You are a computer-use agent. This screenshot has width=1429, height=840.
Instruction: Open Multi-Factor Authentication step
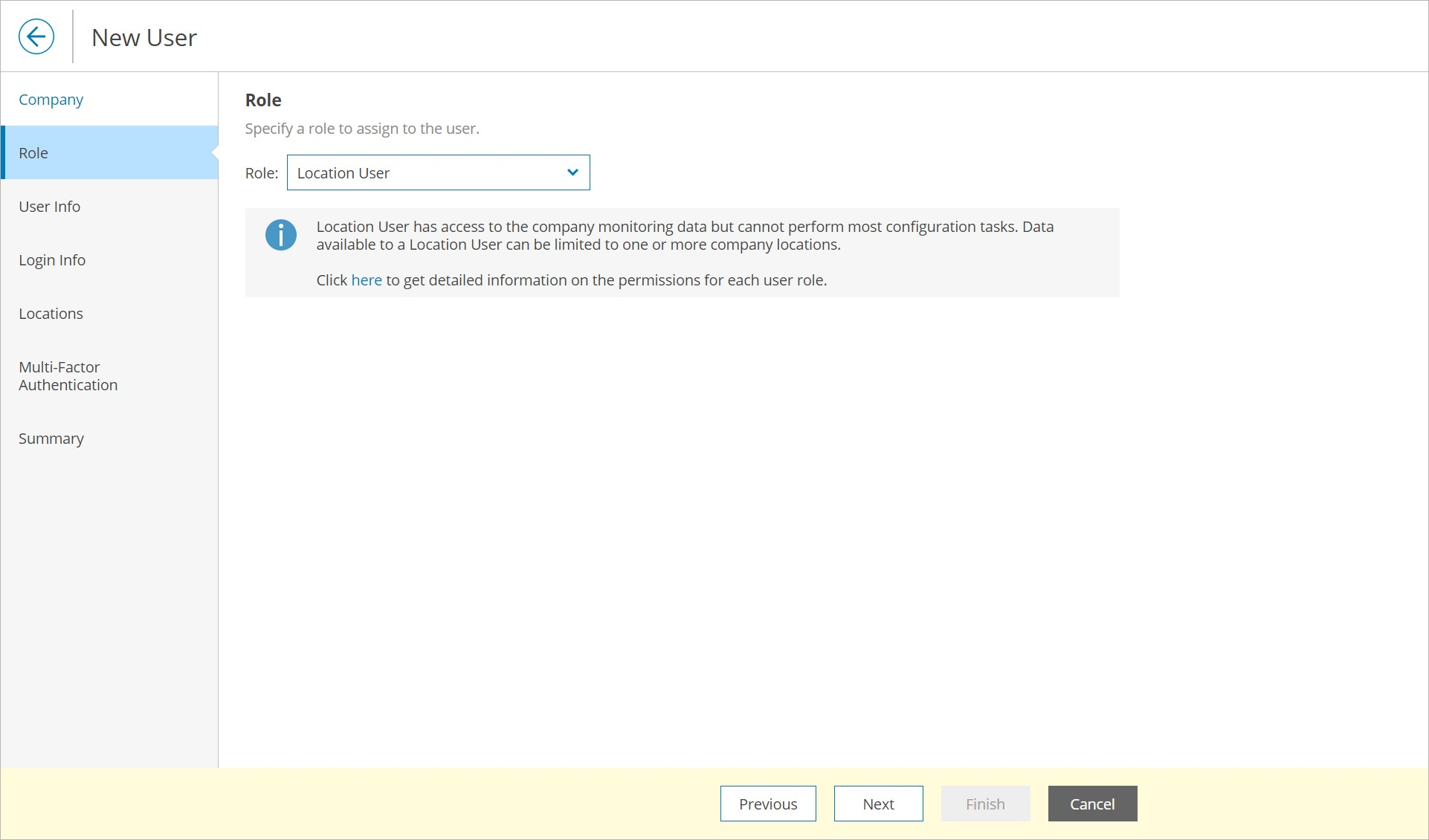pyautogui.click(x=68, y=376)
